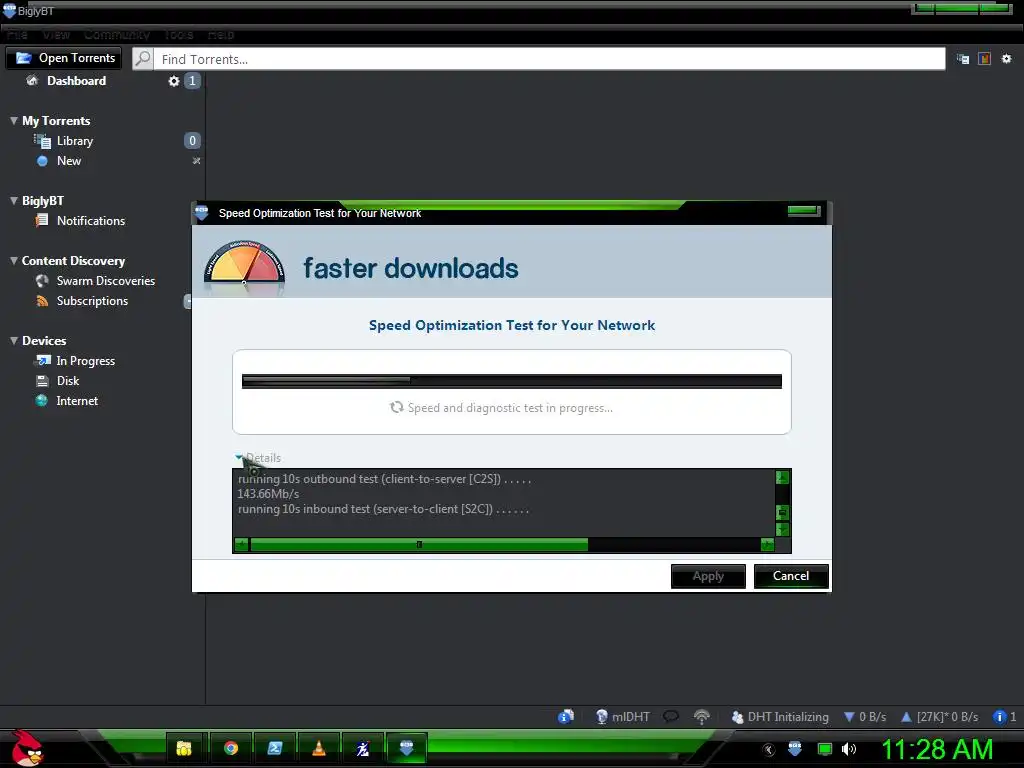Click the speed test progress bar
This screenshot has width=1024, height=768.
click(511, 381)
